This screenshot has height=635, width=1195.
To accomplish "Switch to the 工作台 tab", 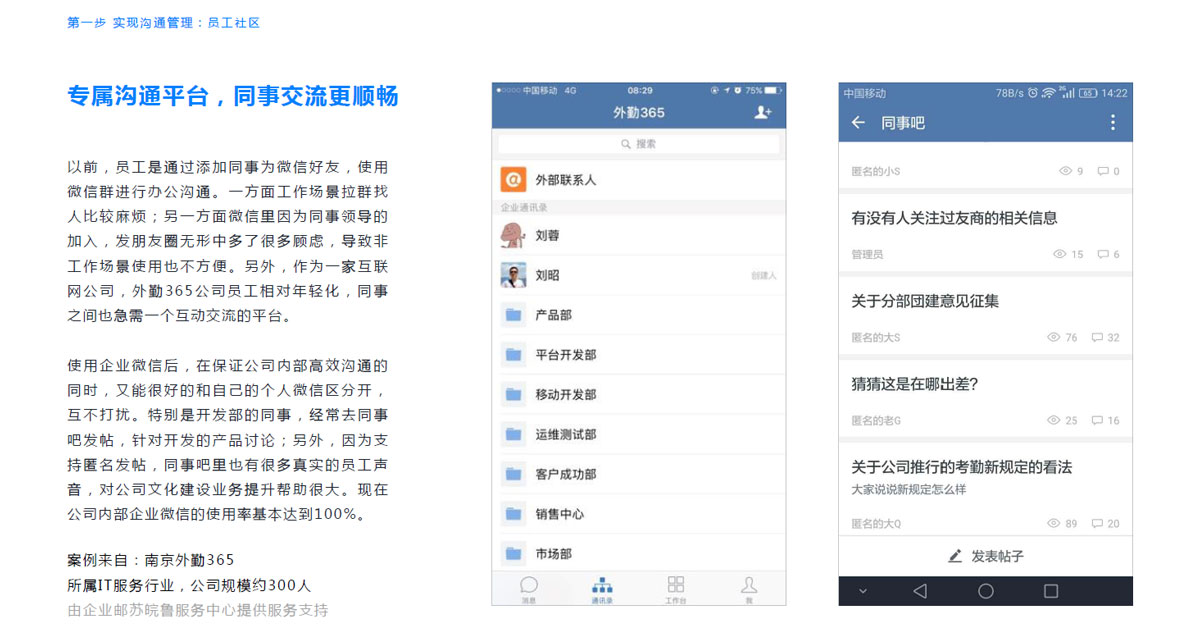I will point(676,590).
